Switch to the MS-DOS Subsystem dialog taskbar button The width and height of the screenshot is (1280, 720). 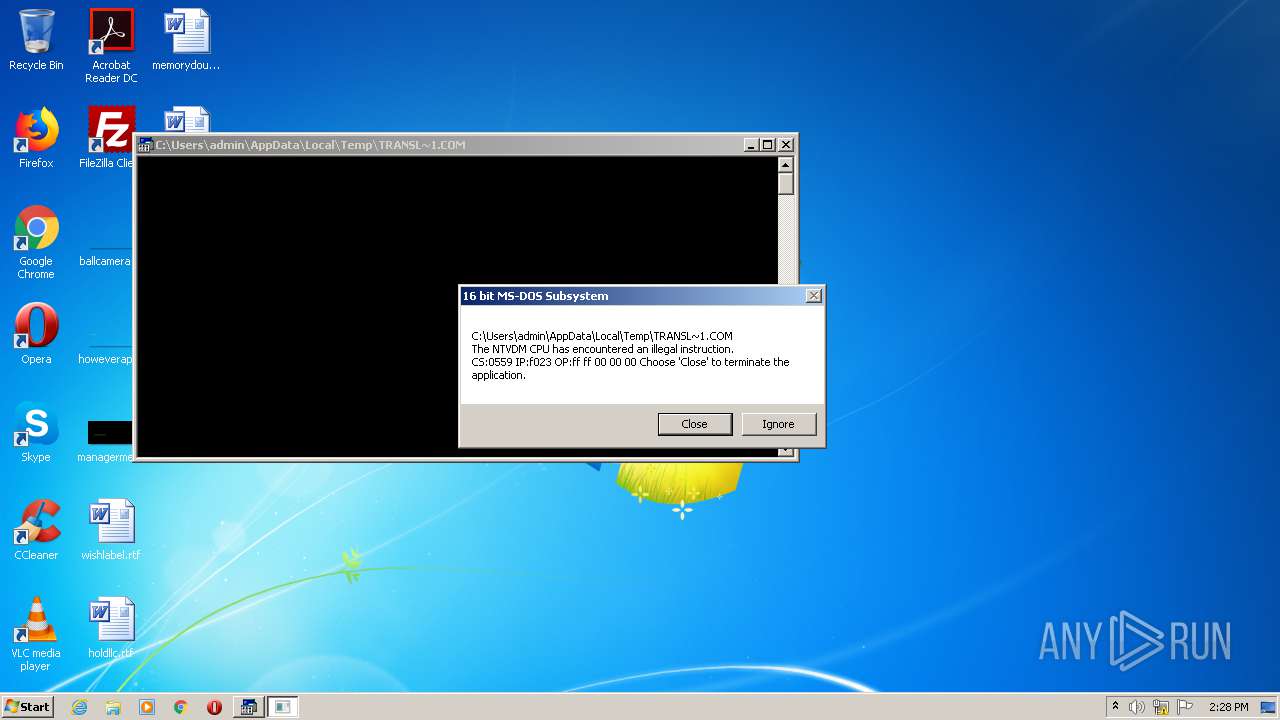click(283, 707)
